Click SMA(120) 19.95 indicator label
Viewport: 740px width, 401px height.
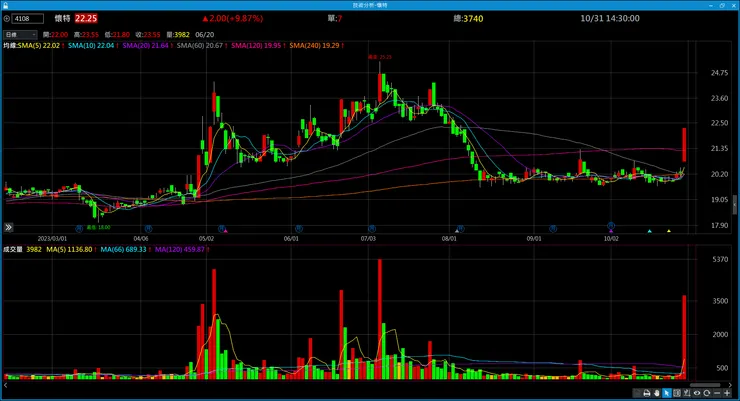(x=256, y=46)
